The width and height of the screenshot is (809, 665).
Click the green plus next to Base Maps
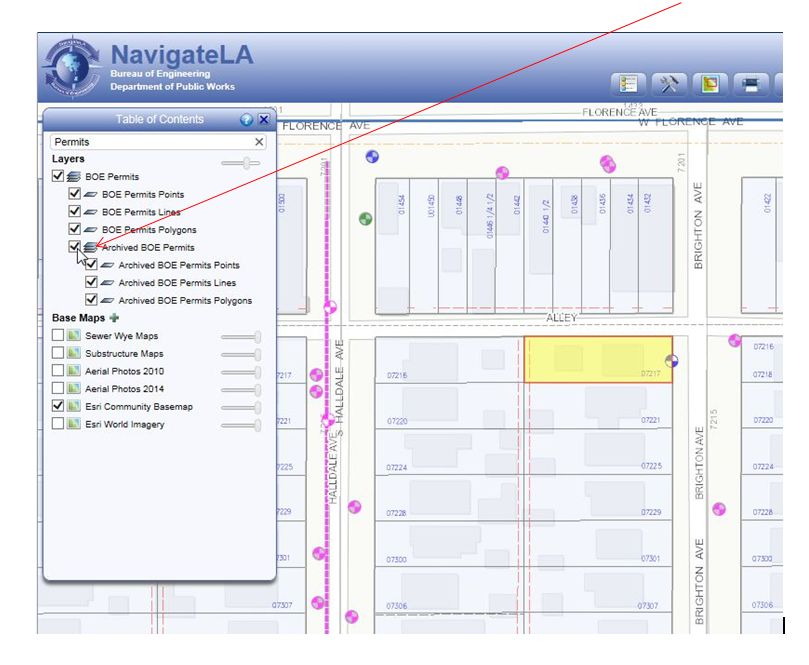[114, 318]
